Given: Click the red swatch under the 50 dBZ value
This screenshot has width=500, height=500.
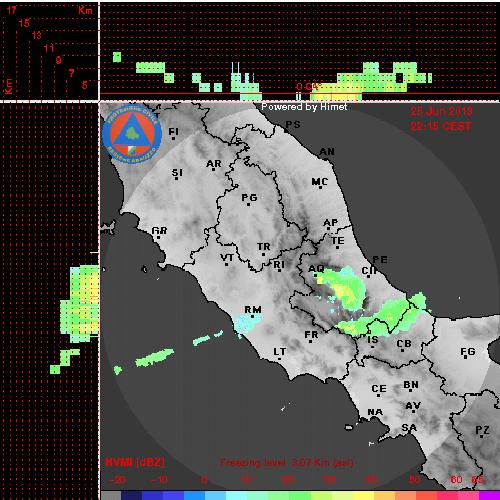Looking at the screenshot, I should coord(426,495).
